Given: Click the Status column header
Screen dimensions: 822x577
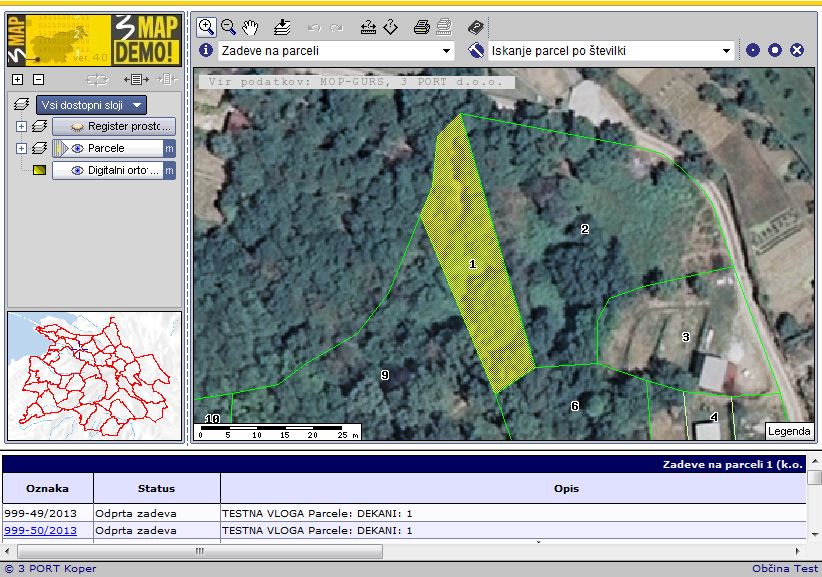Looking at the screenshot, I should 156,488.
